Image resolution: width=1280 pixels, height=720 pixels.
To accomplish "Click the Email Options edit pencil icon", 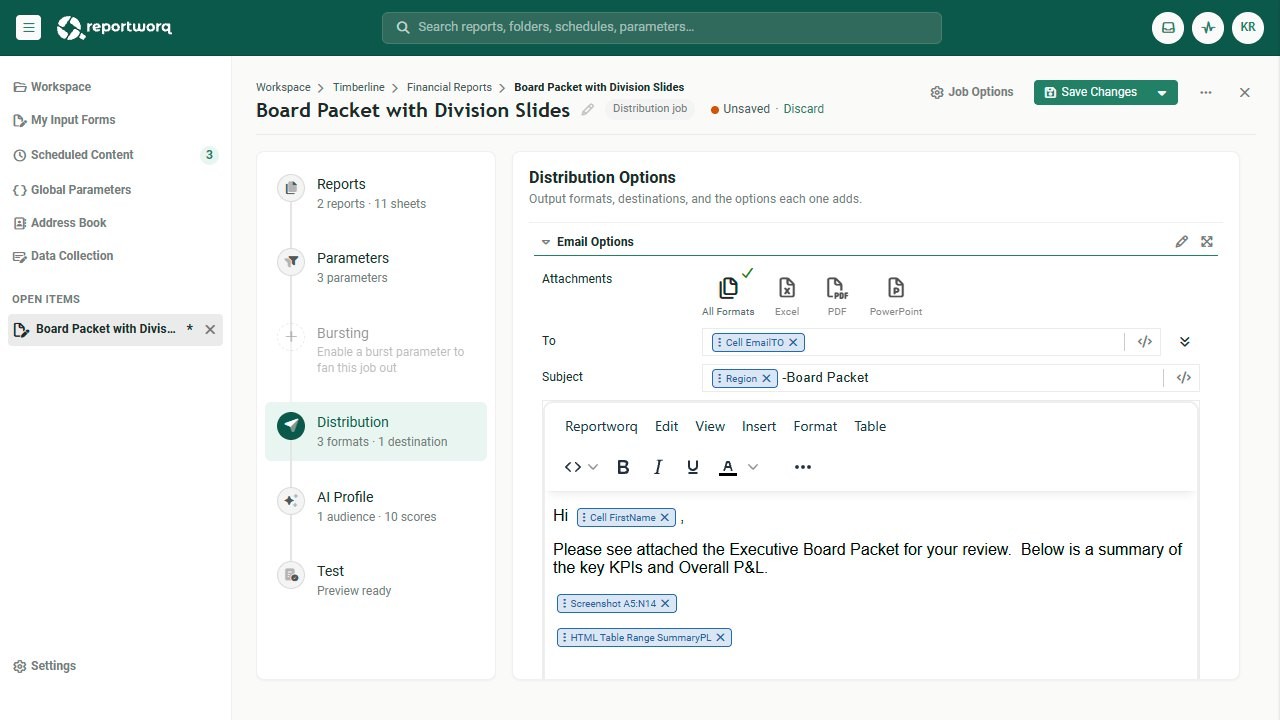I will click(1182, 242).
